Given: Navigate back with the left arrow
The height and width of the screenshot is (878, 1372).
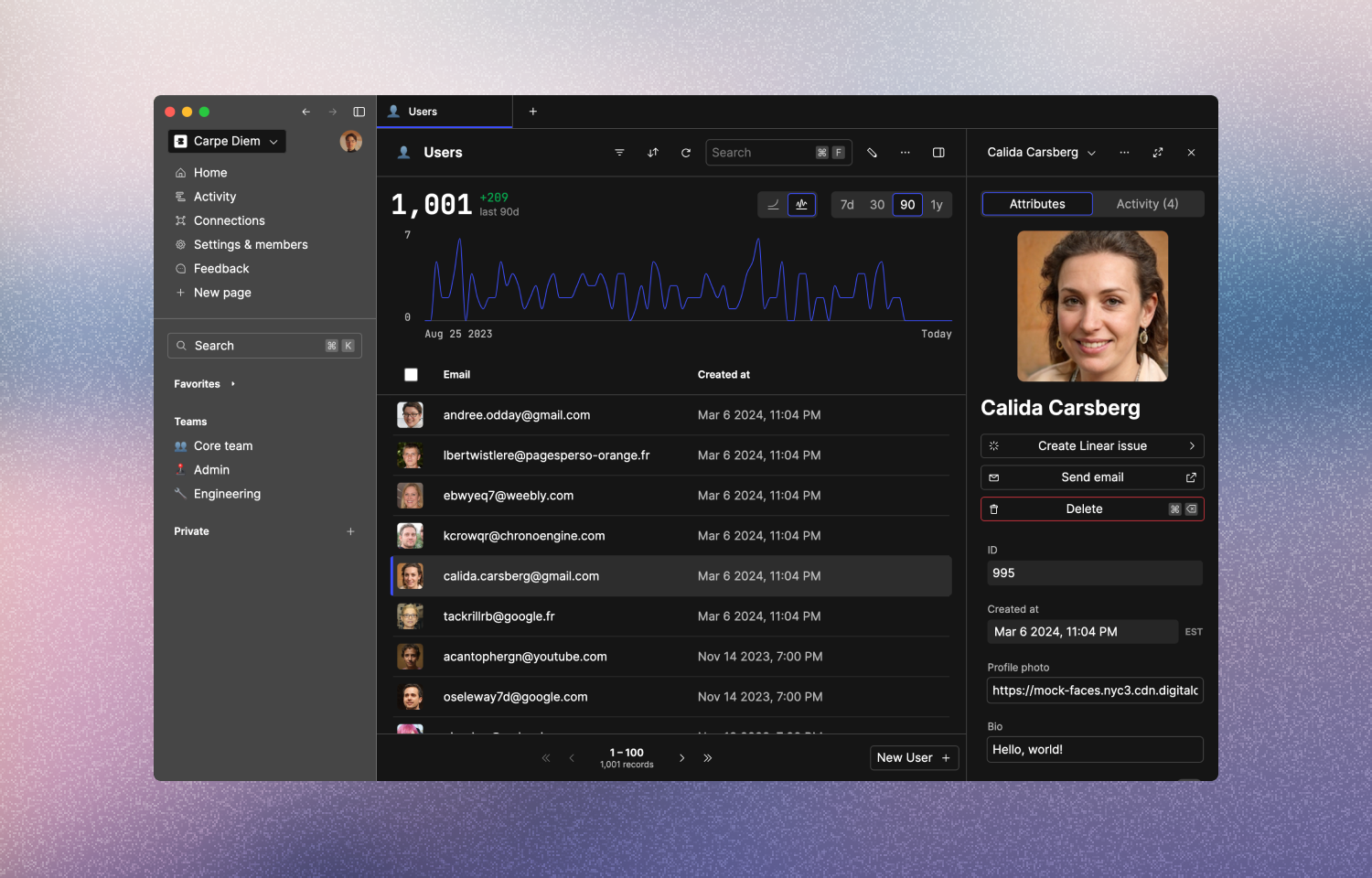Looking at the screenshot, I should click(x=306, y=112).
